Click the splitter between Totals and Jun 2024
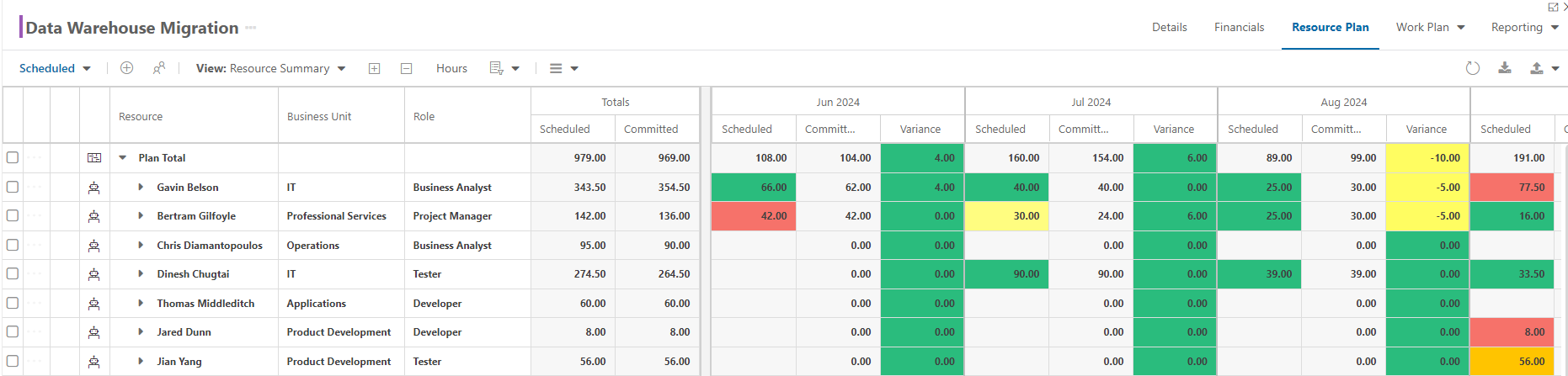1568x376 pixels. (706, 231)
